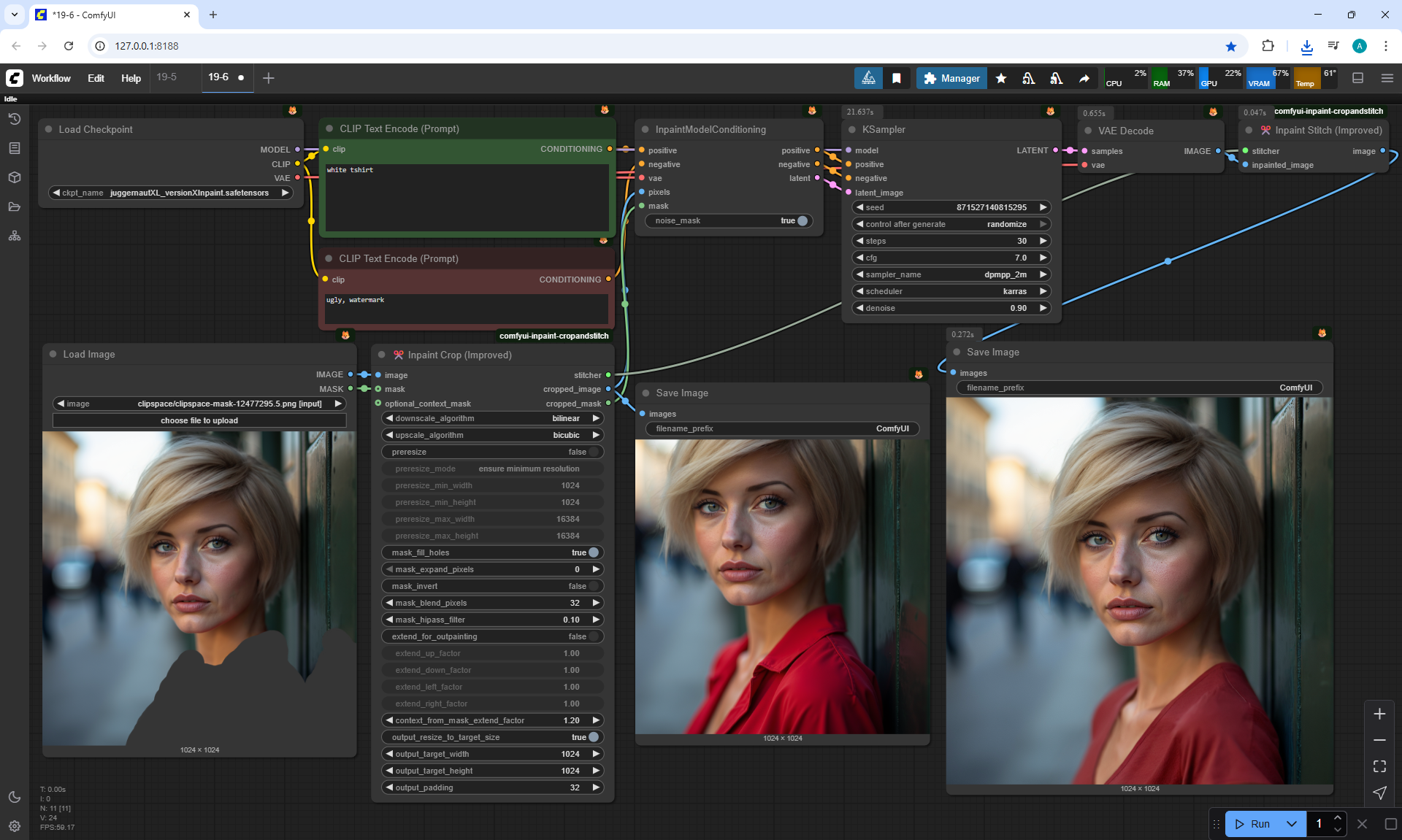Open the model library cube icon
The width and height of the screenshot is (1402, 840).
click(x=15, y=177)
